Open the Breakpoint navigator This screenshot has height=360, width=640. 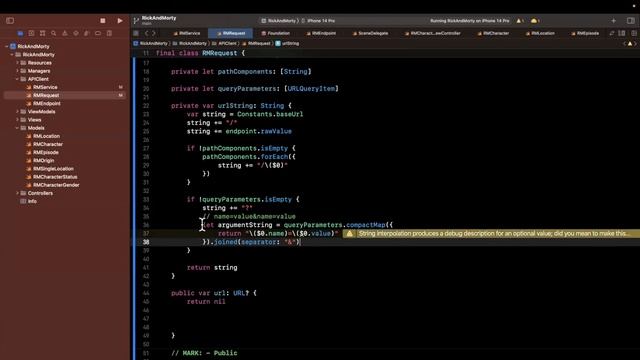point(98,33)
